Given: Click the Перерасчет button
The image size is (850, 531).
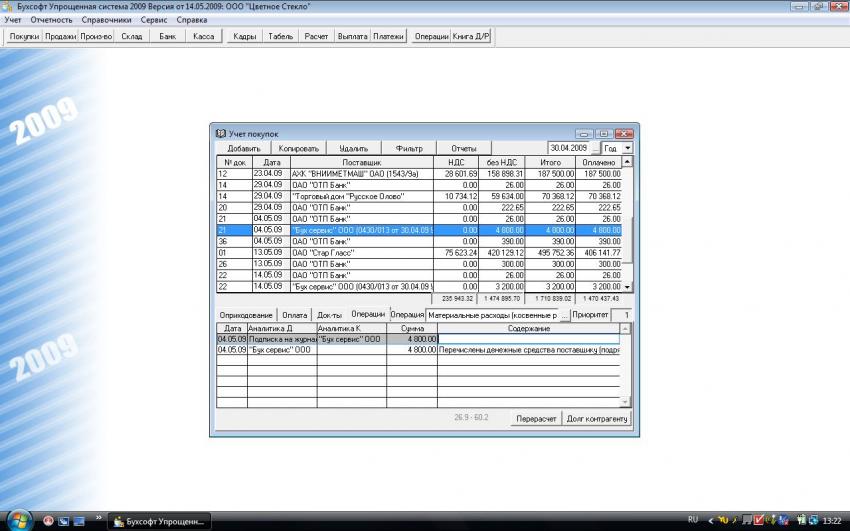Looking at the screenshot, I should pos(535,418).
